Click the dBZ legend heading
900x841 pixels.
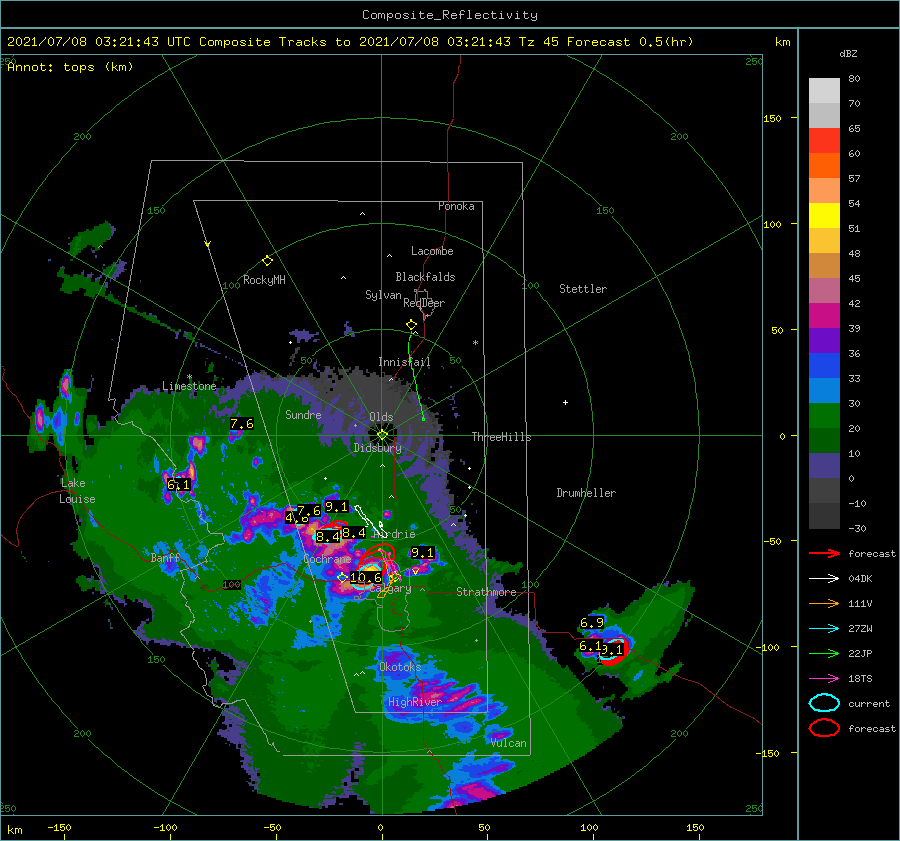coord(848,53)
